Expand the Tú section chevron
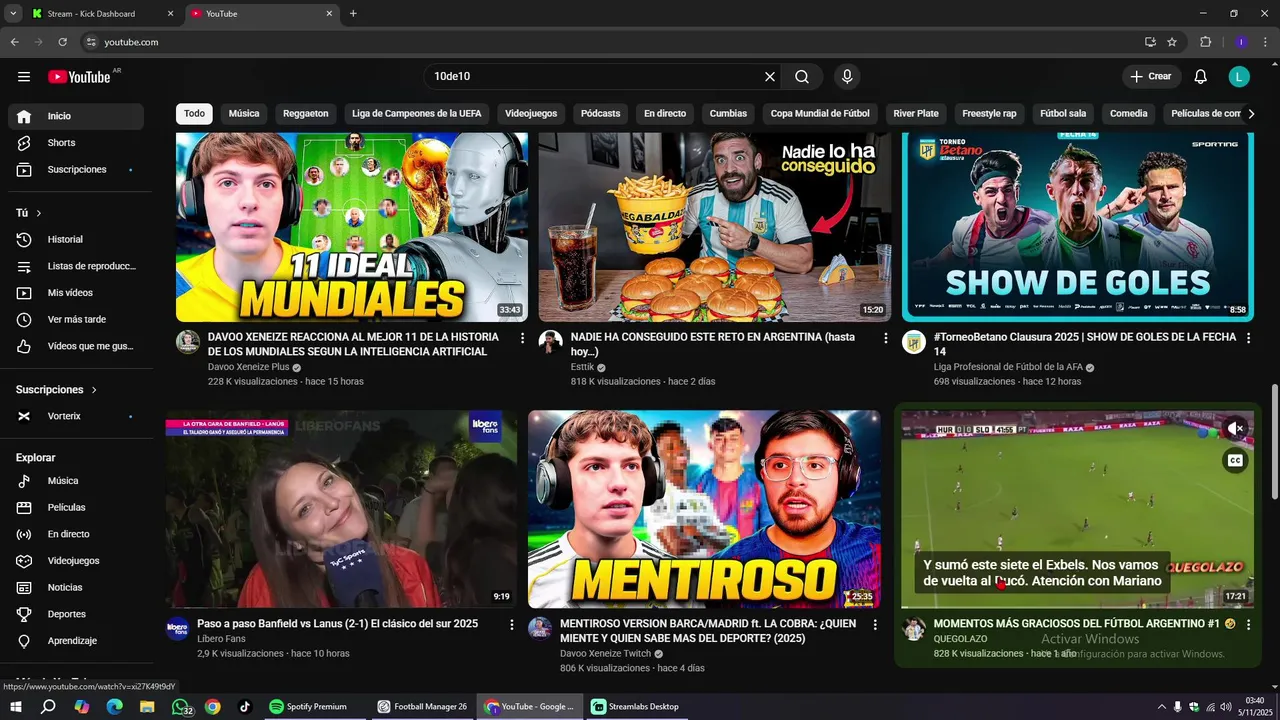1280x720 pixels. [39, 213]
